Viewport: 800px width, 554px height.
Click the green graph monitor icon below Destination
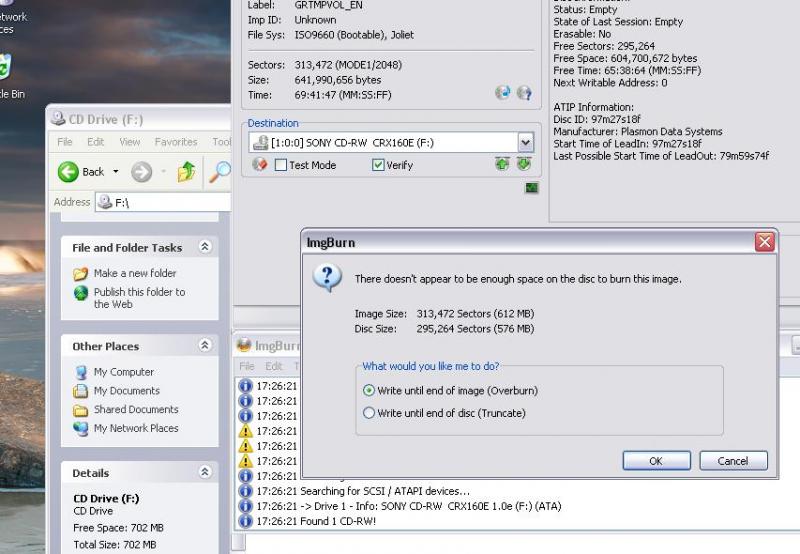[531, 187]
